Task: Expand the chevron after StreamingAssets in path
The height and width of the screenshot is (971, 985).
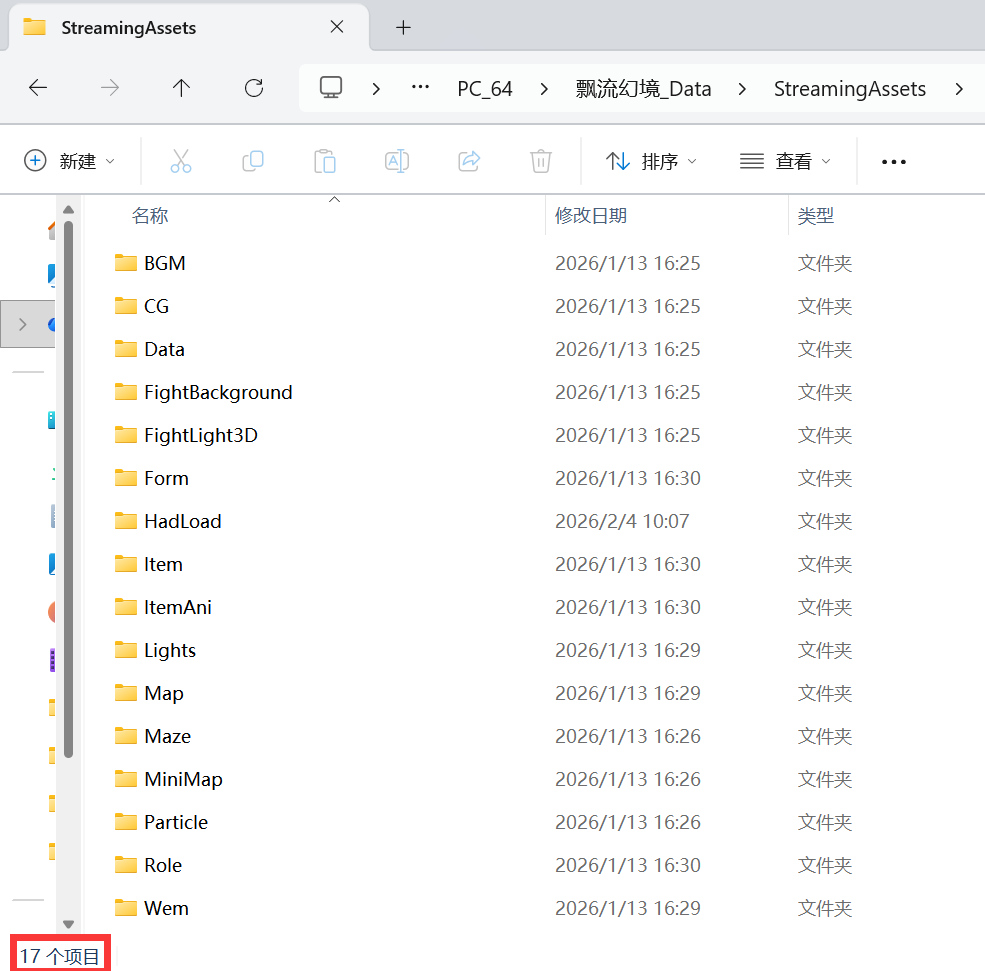Action: coord(959,89)
